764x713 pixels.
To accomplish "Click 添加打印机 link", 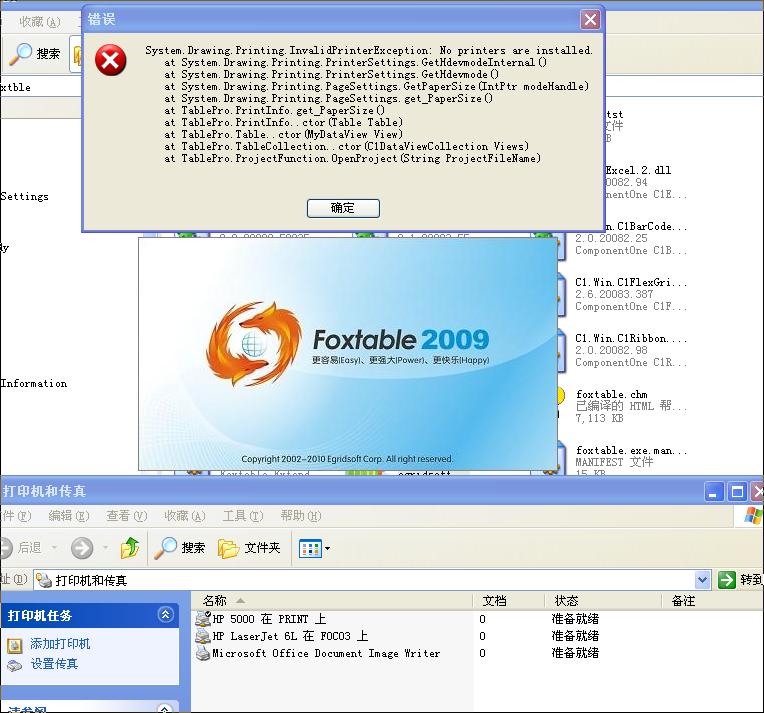I will pos(60,644).
